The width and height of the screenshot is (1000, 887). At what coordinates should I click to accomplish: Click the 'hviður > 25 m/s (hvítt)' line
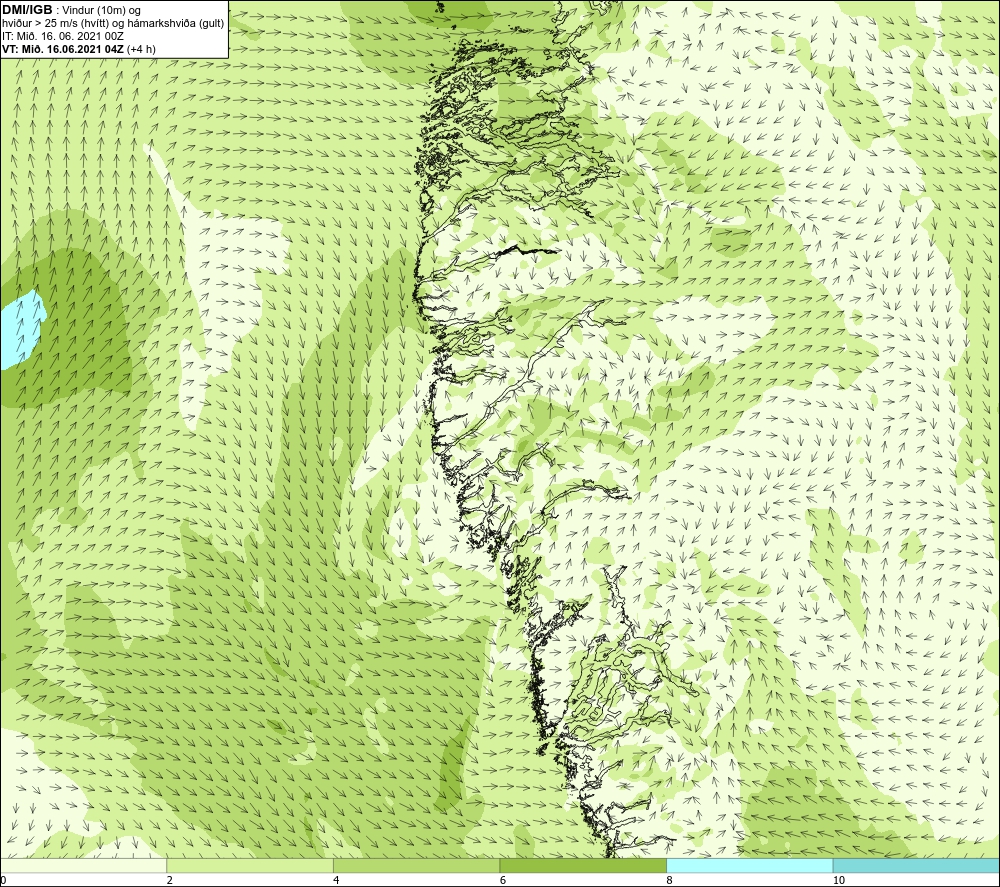point(113,23)
